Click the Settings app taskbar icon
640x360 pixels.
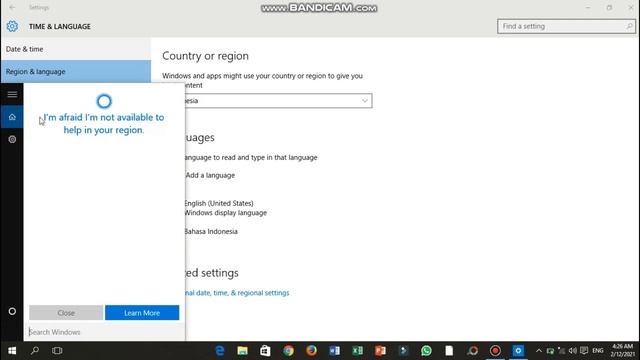coord(518,351)
